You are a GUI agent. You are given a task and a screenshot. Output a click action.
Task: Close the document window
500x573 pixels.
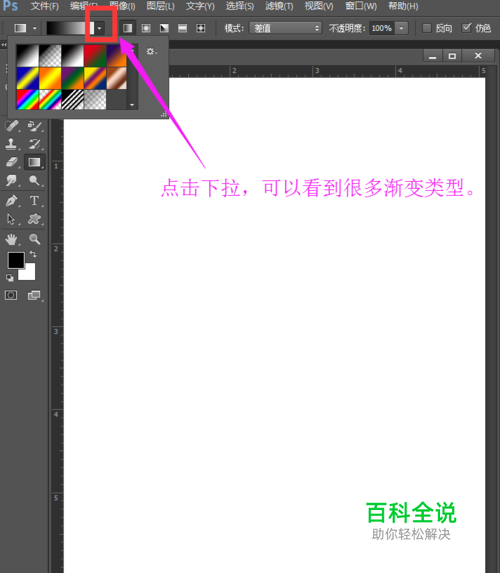pos(478,56)
